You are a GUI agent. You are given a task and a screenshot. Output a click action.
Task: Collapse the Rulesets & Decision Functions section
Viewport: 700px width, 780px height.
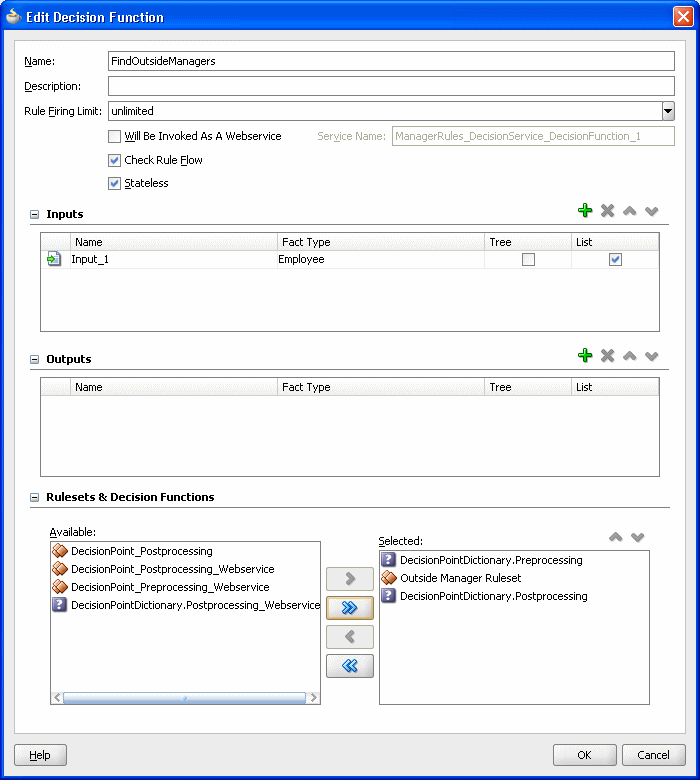coord(34,497)
